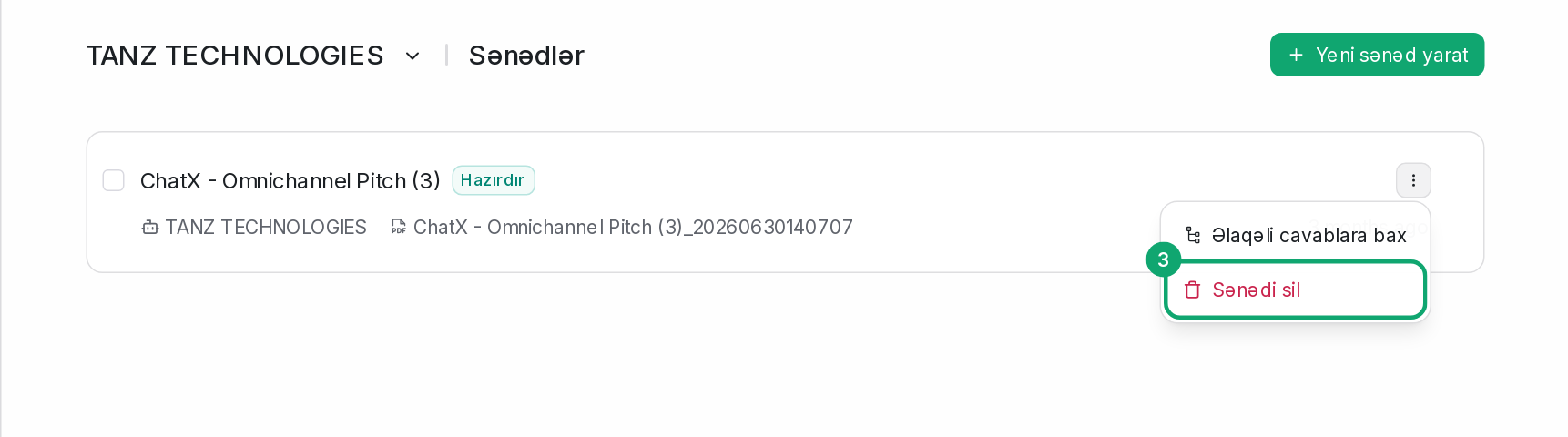The image size is (1568, 437).
Task: Click the green step 3 badge
Action: pyautogui.click(x=1163, y=259)
